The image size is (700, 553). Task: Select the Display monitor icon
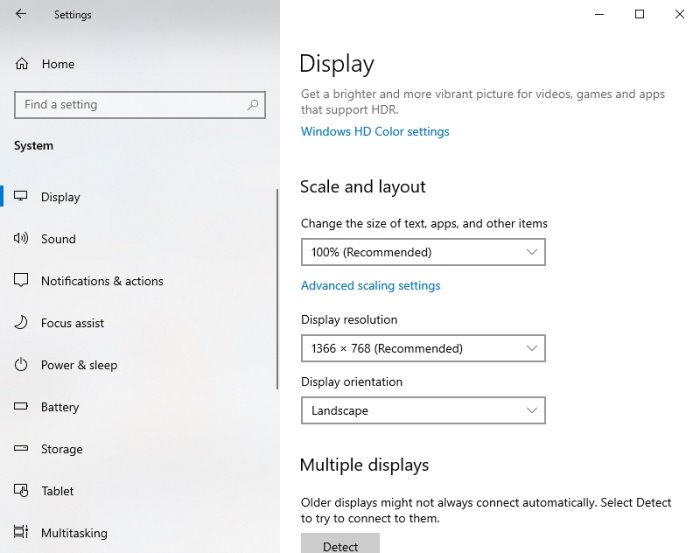(x=21, y=196)
